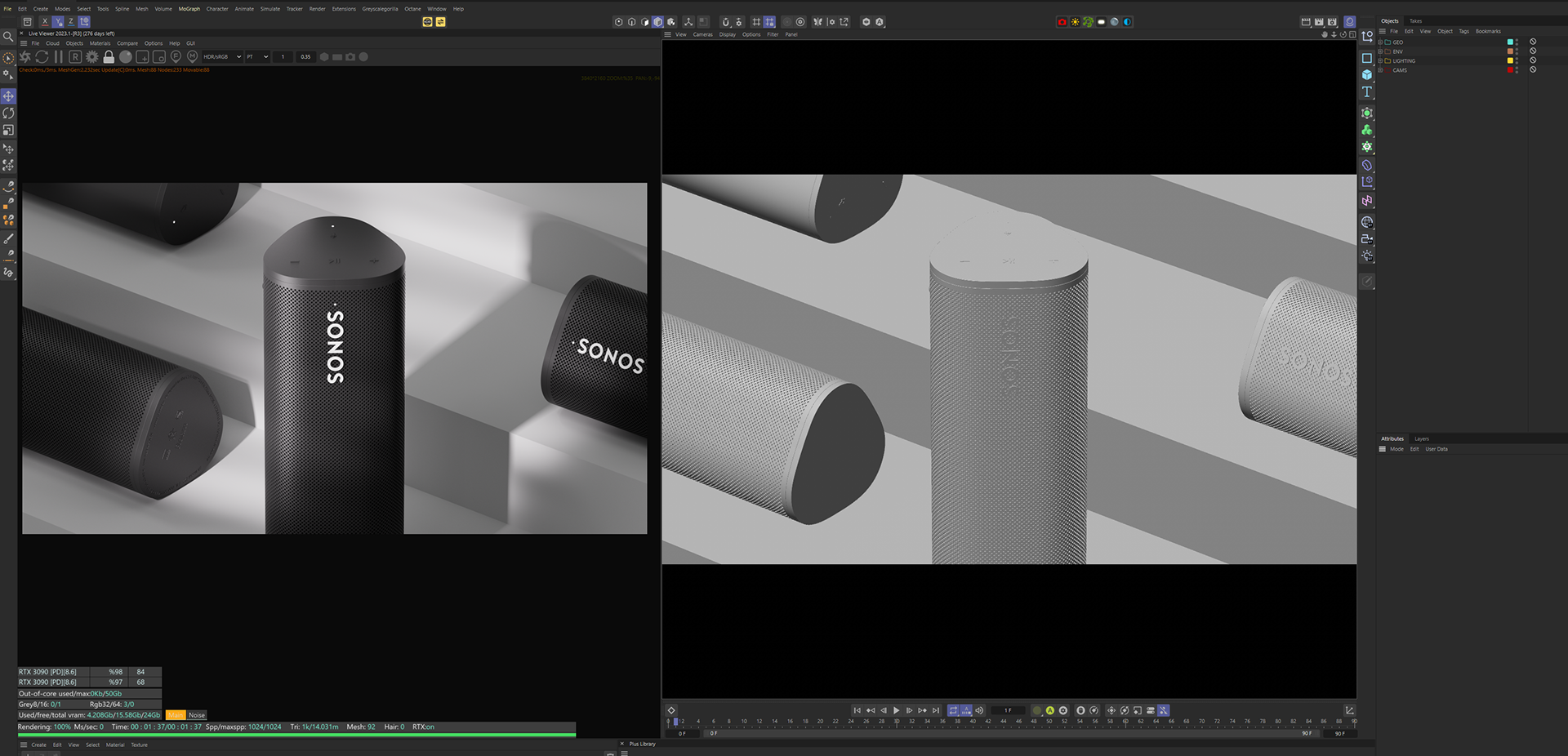This screenshot has width=1568, height=756.
Task: Open the MoGraph menu
Action: 189,9
